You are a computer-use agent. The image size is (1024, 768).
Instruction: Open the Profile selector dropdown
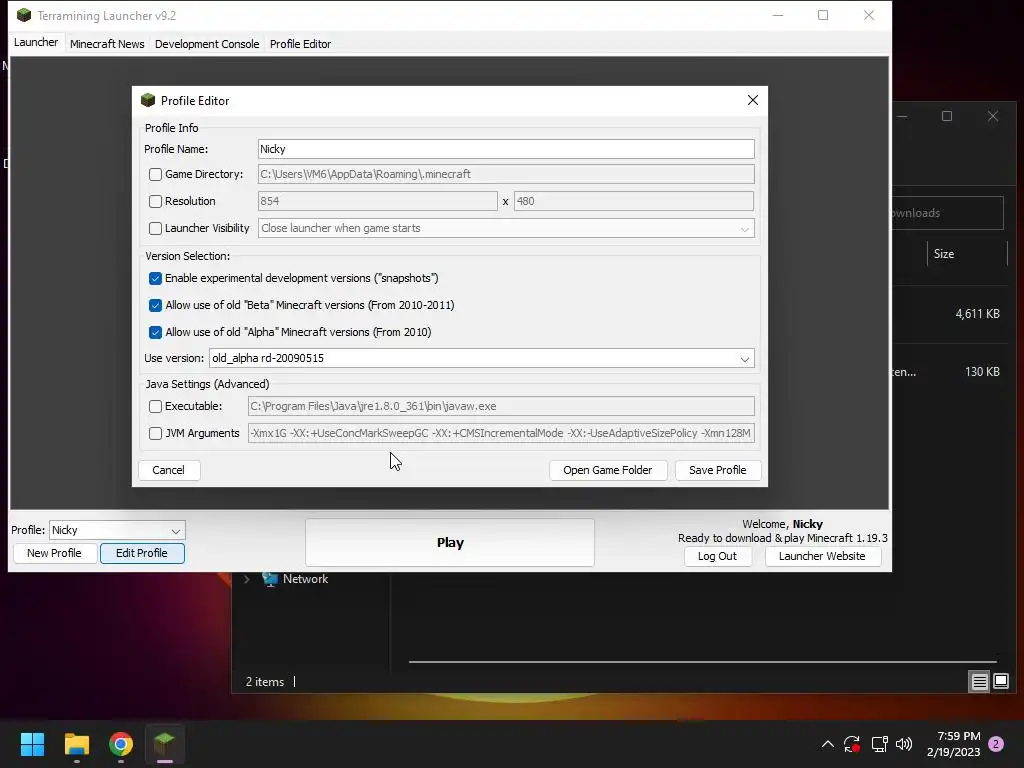[x=117, y=530]
